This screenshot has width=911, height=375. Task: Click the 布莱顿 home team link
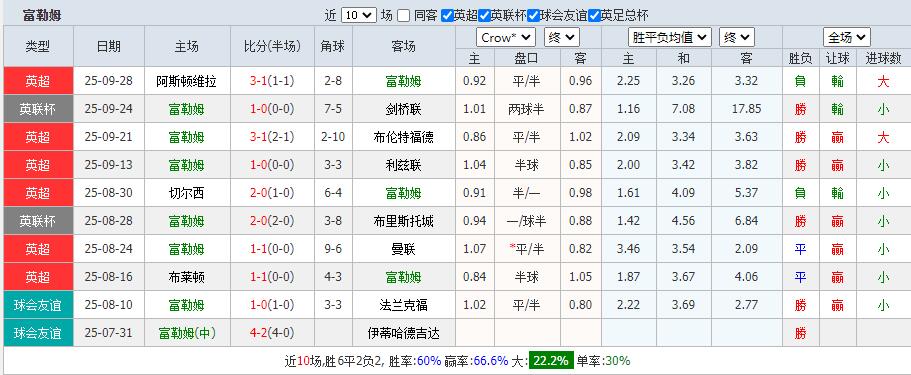pyautogui.click(x=186, y=277)
